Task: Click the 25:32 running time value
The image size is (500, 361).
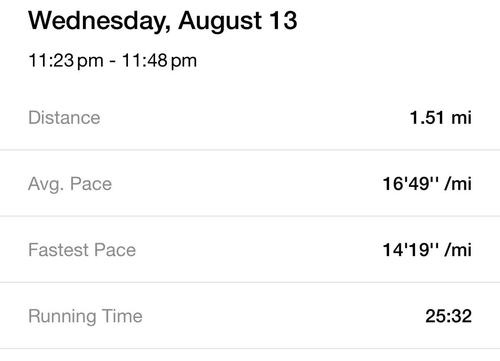Action: click(449, 316)
